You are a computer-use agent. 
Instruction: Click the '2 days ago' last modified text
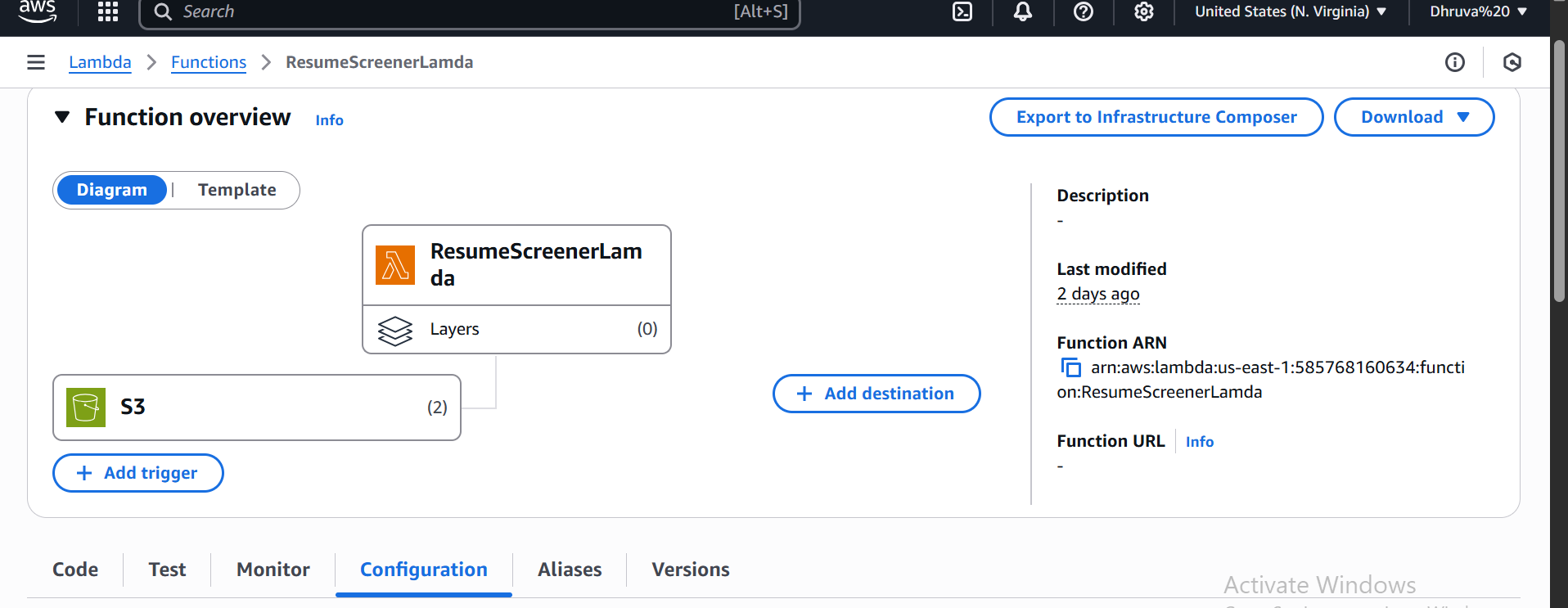1098,294
